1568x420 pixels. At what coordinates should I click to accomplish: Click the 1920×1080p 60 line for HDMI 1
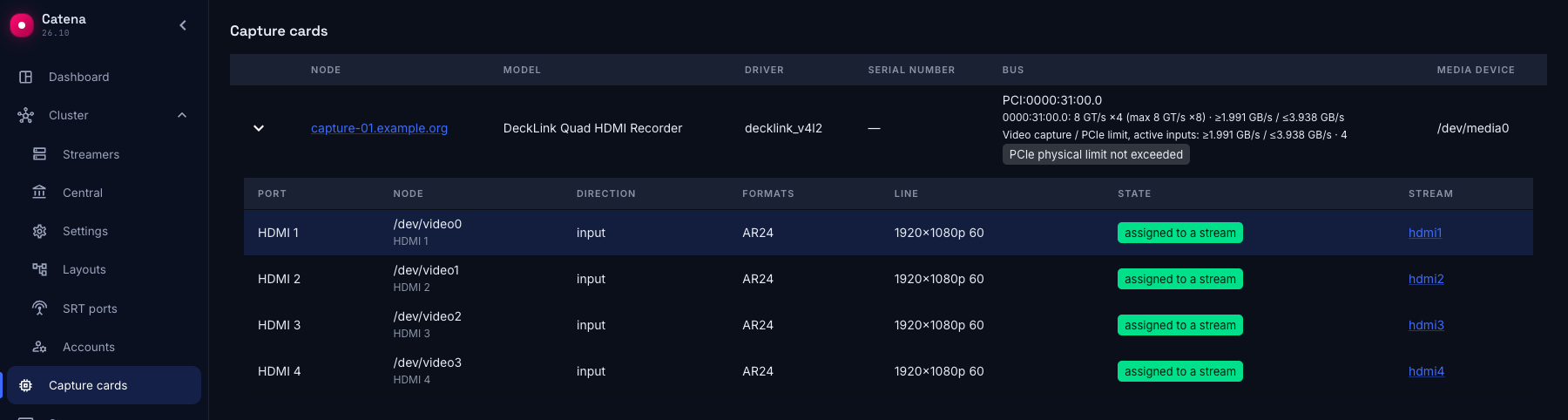[x=939, y=233]
